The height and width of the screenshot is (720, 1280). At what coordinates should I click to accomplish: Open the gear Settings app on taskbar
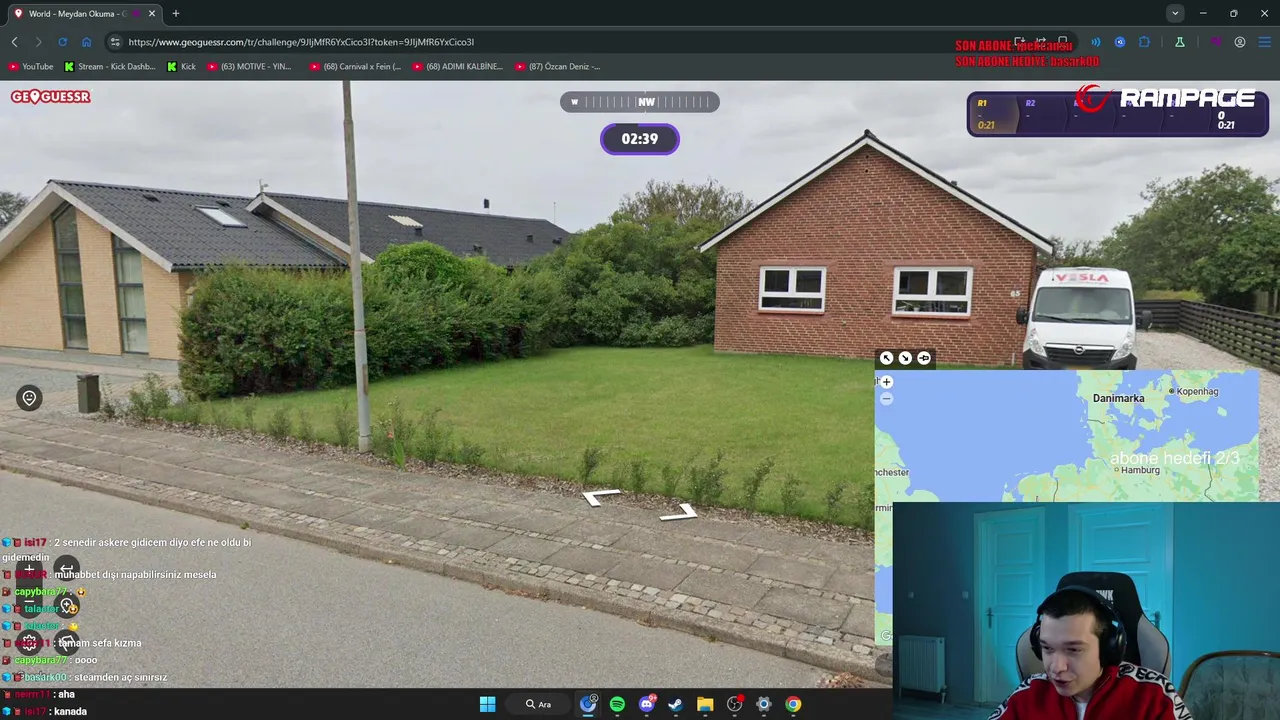click(x=764, y=704)
